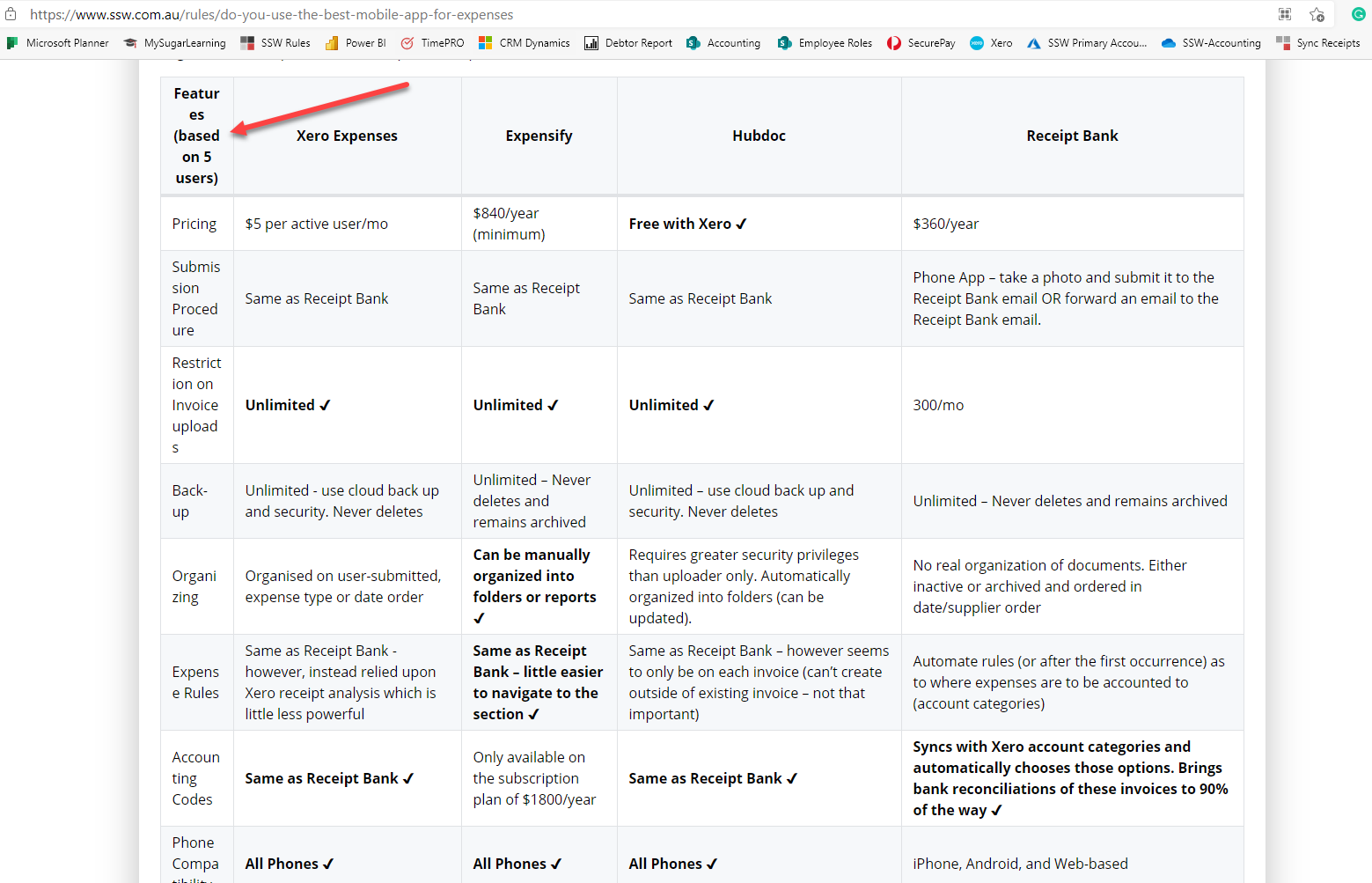Click Expensify cell in Submission Procedure row
Screen dimensions: 1372x883
pyautogui.click(x=539, y=298)
